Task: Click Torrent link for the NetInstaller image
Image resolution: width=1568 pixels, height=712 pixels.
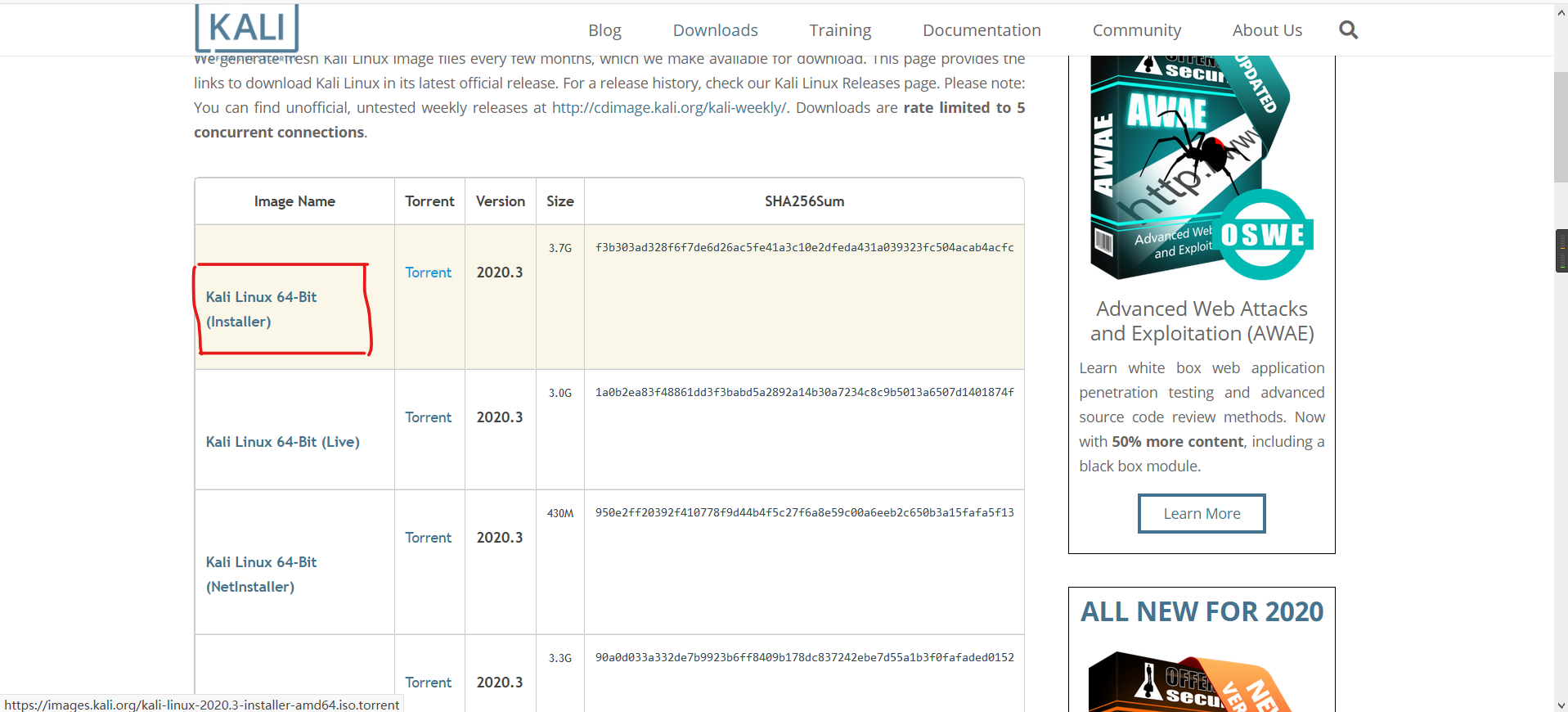Action: point(429,538)
